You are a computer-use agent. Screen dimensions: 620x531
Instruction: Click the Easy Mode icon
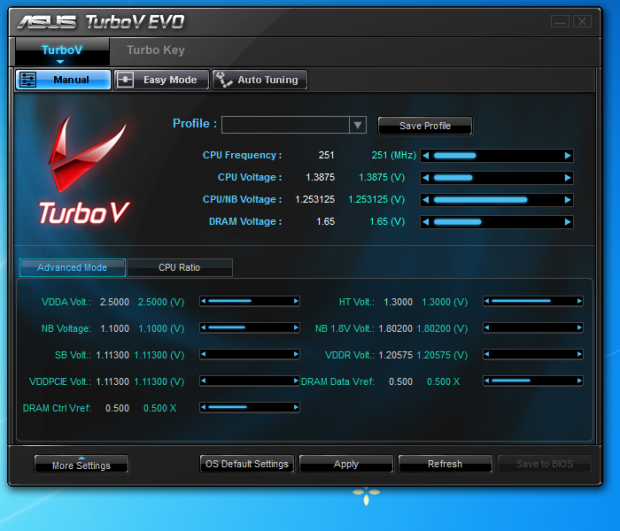coord(126,80)
